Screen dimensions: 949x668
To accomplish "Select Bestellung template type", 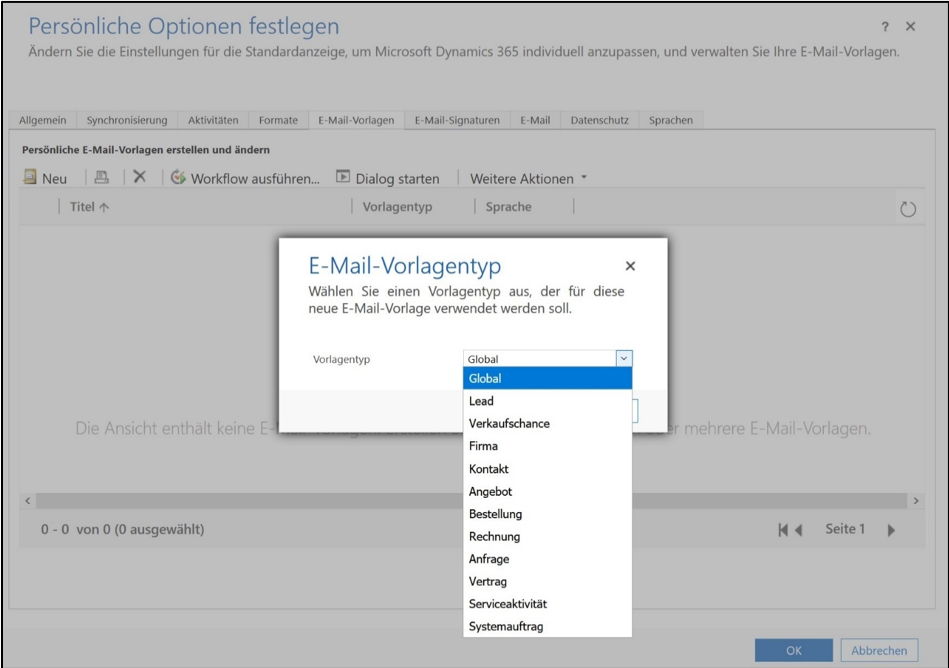I will tap(547, 514).
